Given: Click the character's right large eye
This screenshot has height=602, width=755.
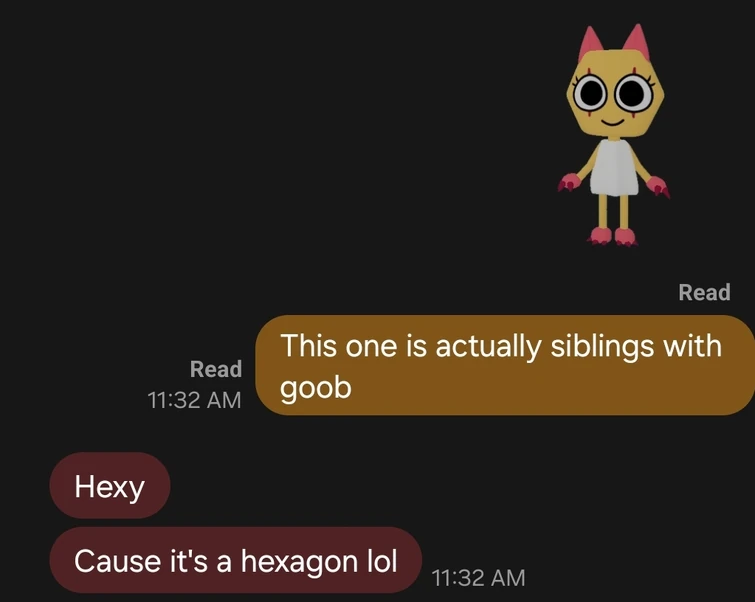Looking at the screenshot, I should (635, 92).
